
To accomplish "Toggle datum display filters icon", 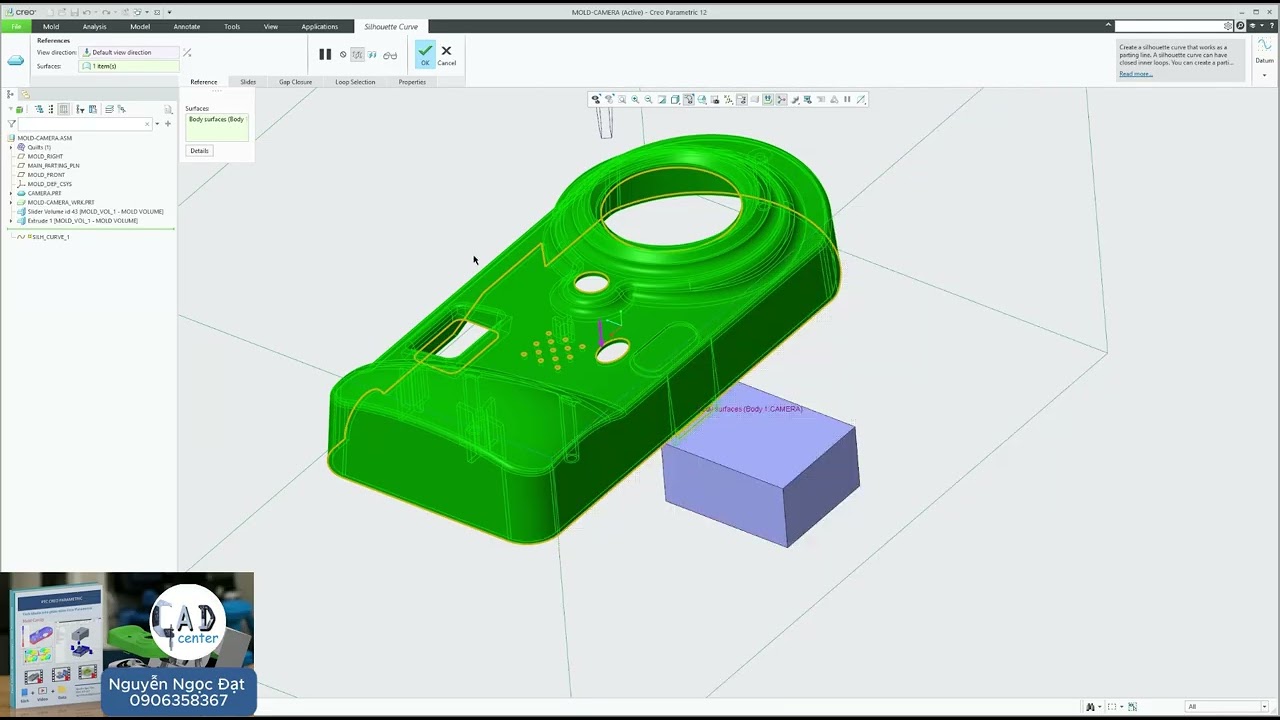I will pyautogui.click(x=728, y=99).
